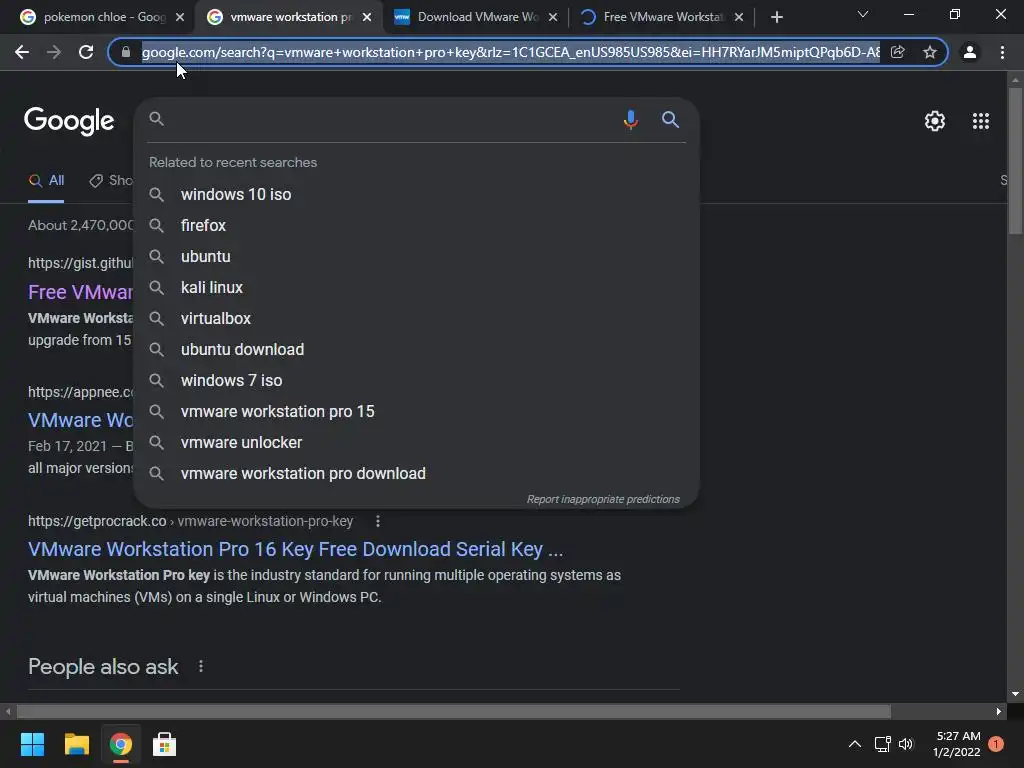Reload the current page

pos(86,52)
